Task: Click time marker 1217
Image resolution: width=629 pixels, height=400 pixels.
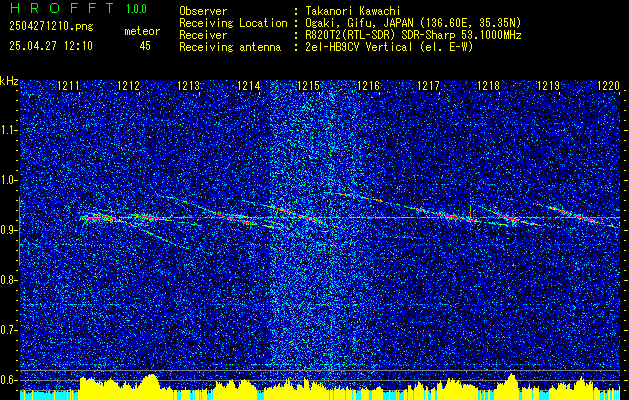Action: click(x=428, y=86)
